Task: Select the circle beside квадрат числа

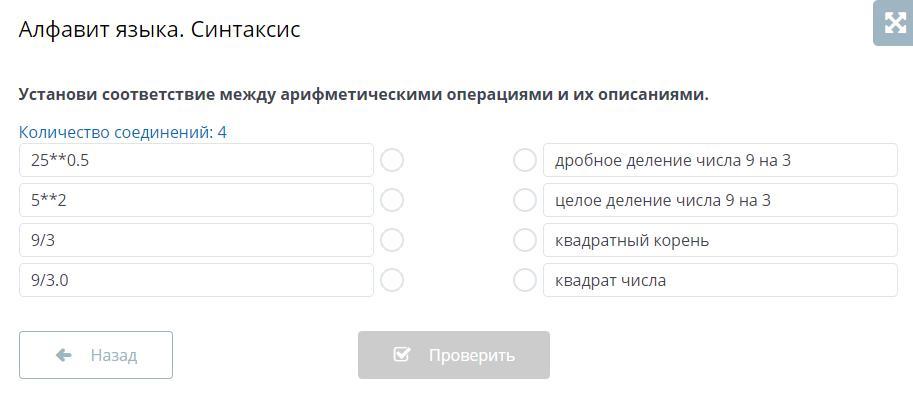Action: [x=524, y=280]
